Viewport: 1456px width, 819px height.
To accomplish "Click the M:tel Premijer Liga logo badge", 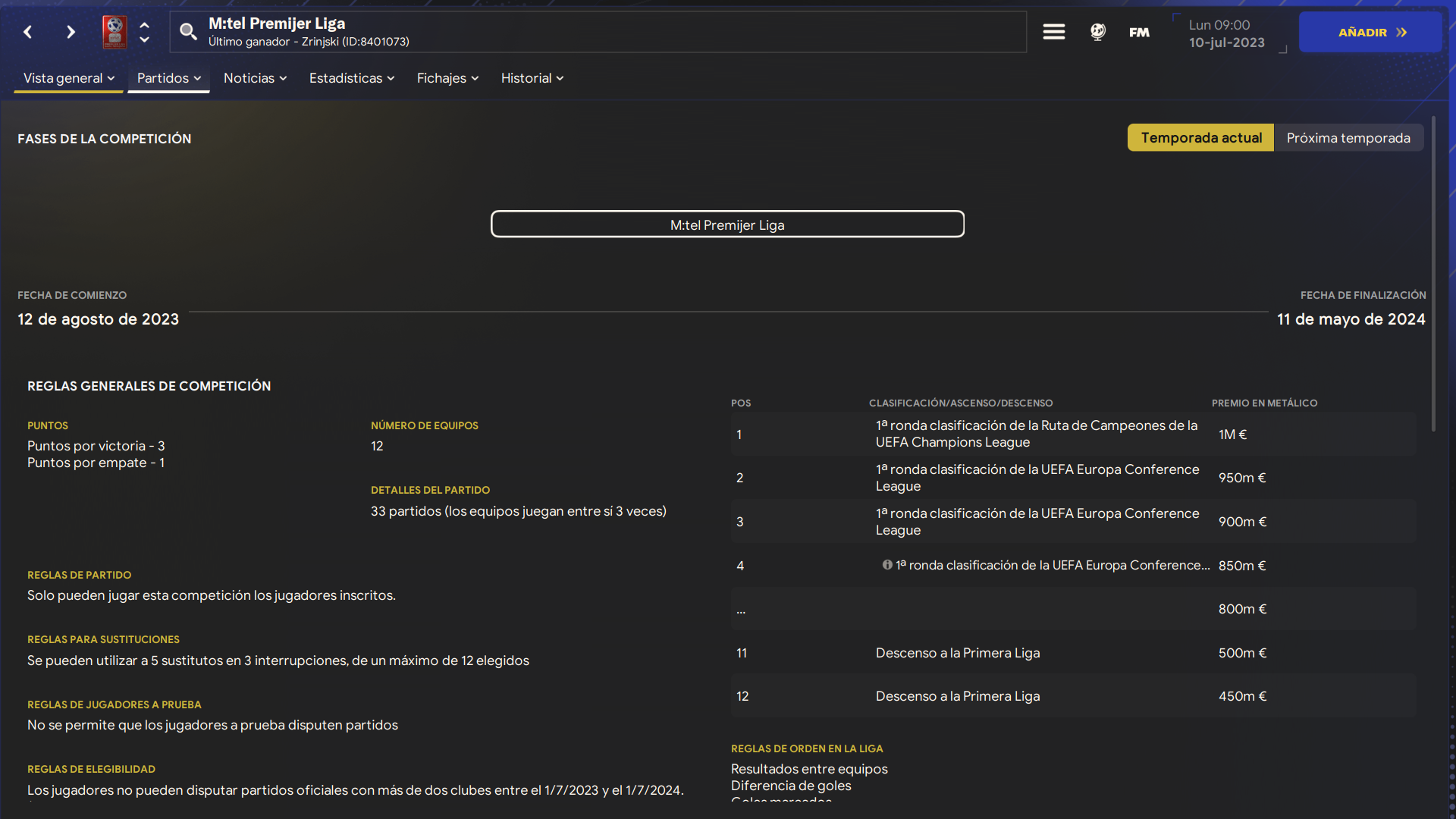I will 115,32.
